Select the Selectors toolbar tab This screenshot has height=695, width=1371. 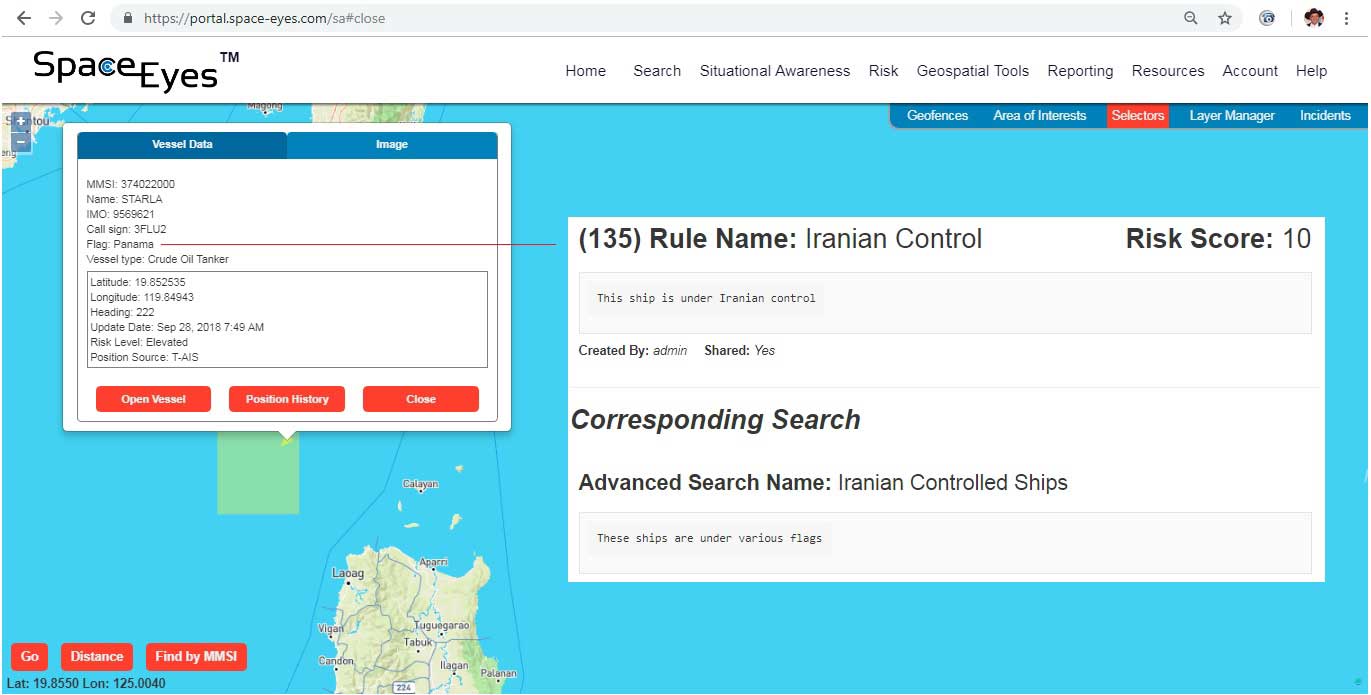coord(1137,116)
